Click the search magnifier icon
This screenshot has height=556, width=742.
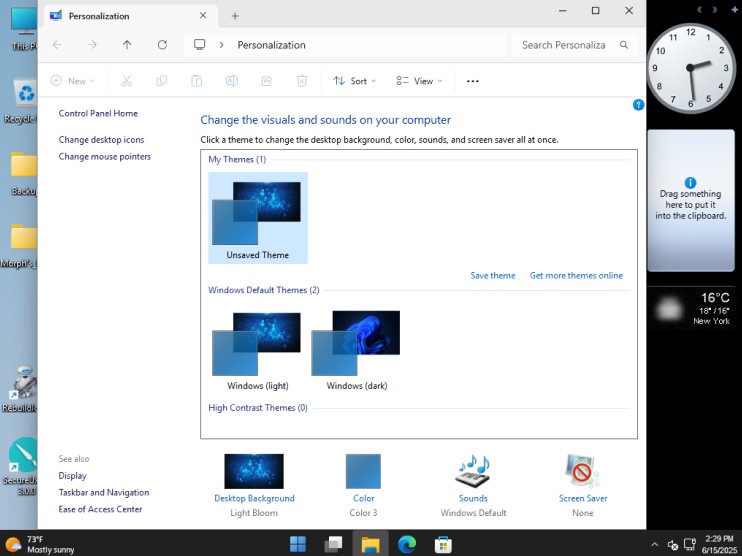(x=624, y=45)
